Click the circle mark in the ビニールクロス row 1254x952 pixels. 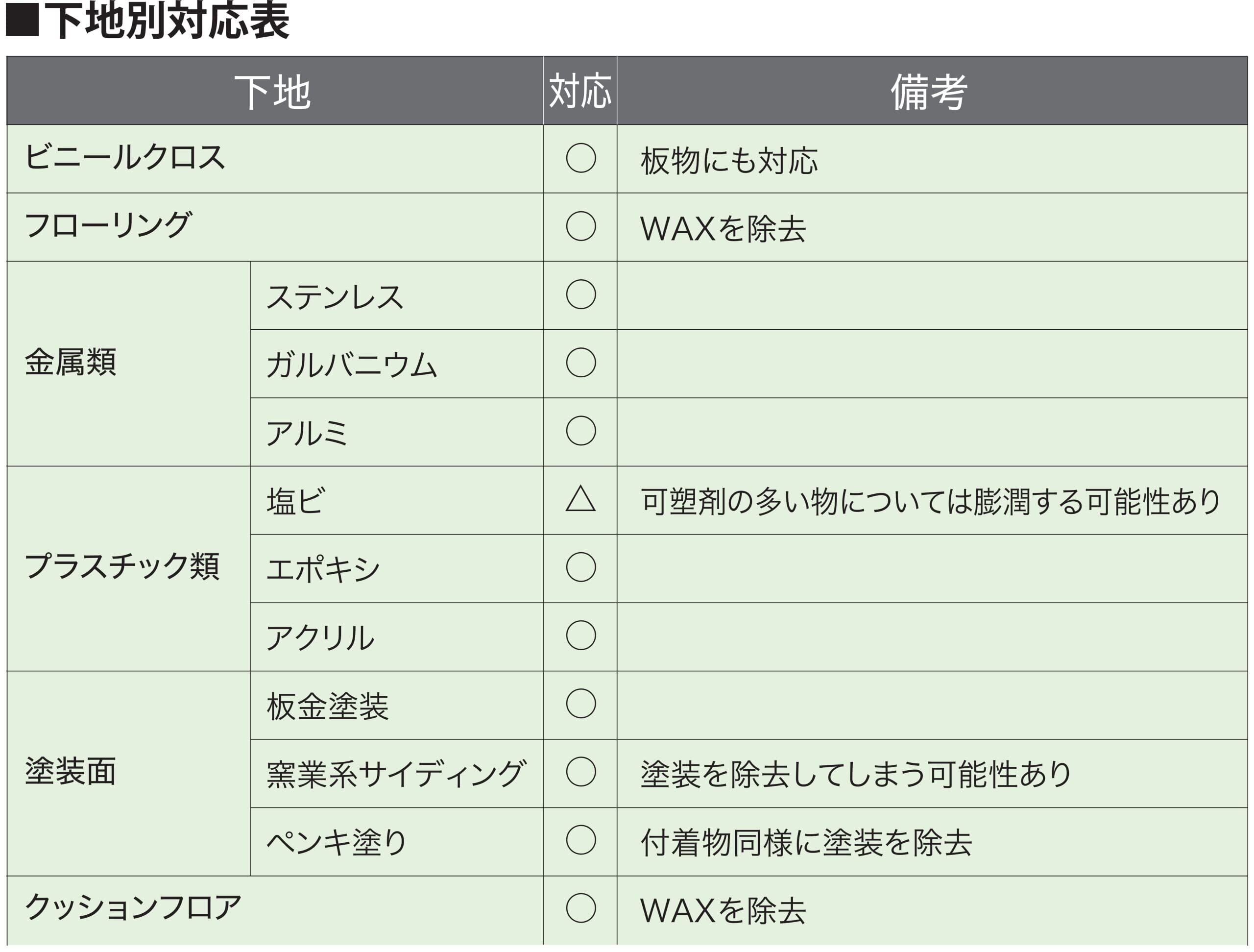click(580, 158)
